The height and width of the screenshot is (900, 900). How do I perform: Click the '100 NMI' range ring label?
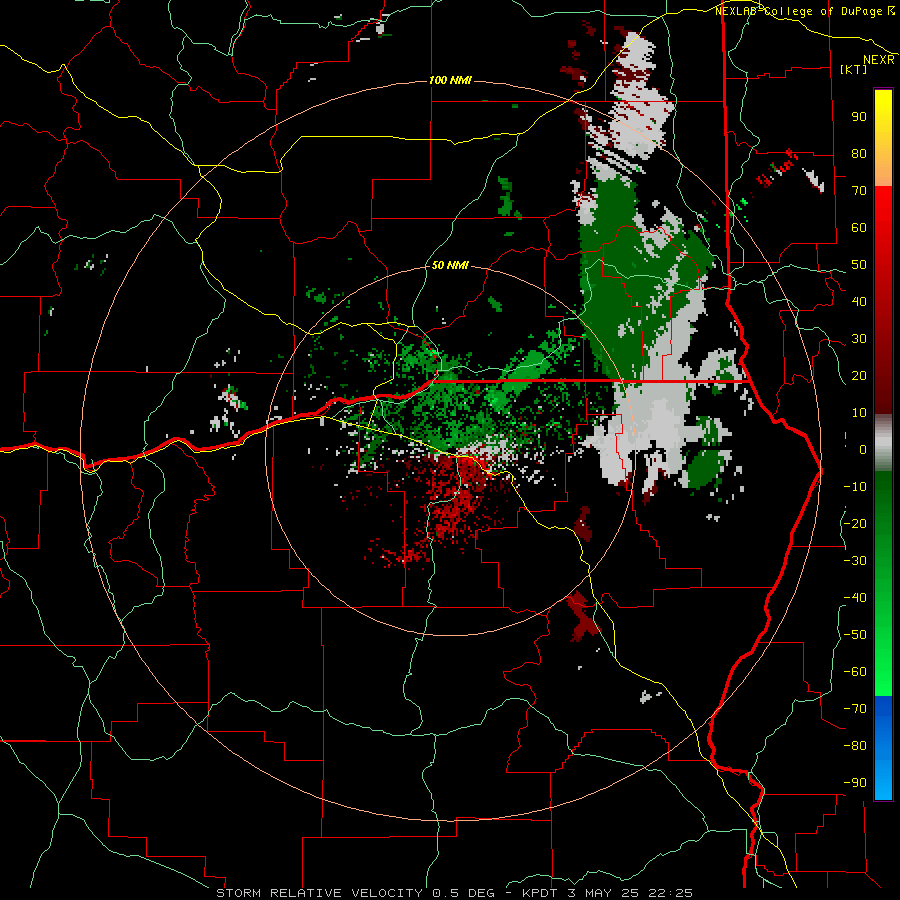[x=451, y=80]
